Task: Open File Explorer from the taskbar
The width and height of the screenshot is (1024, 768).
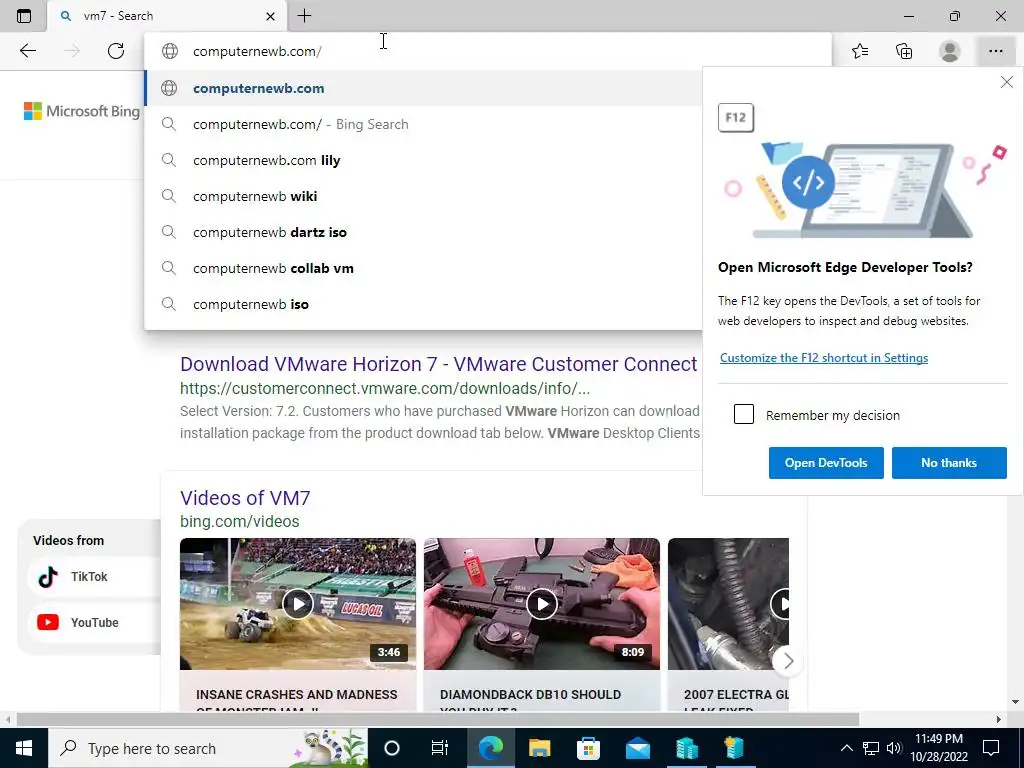Action: [539, 748]
